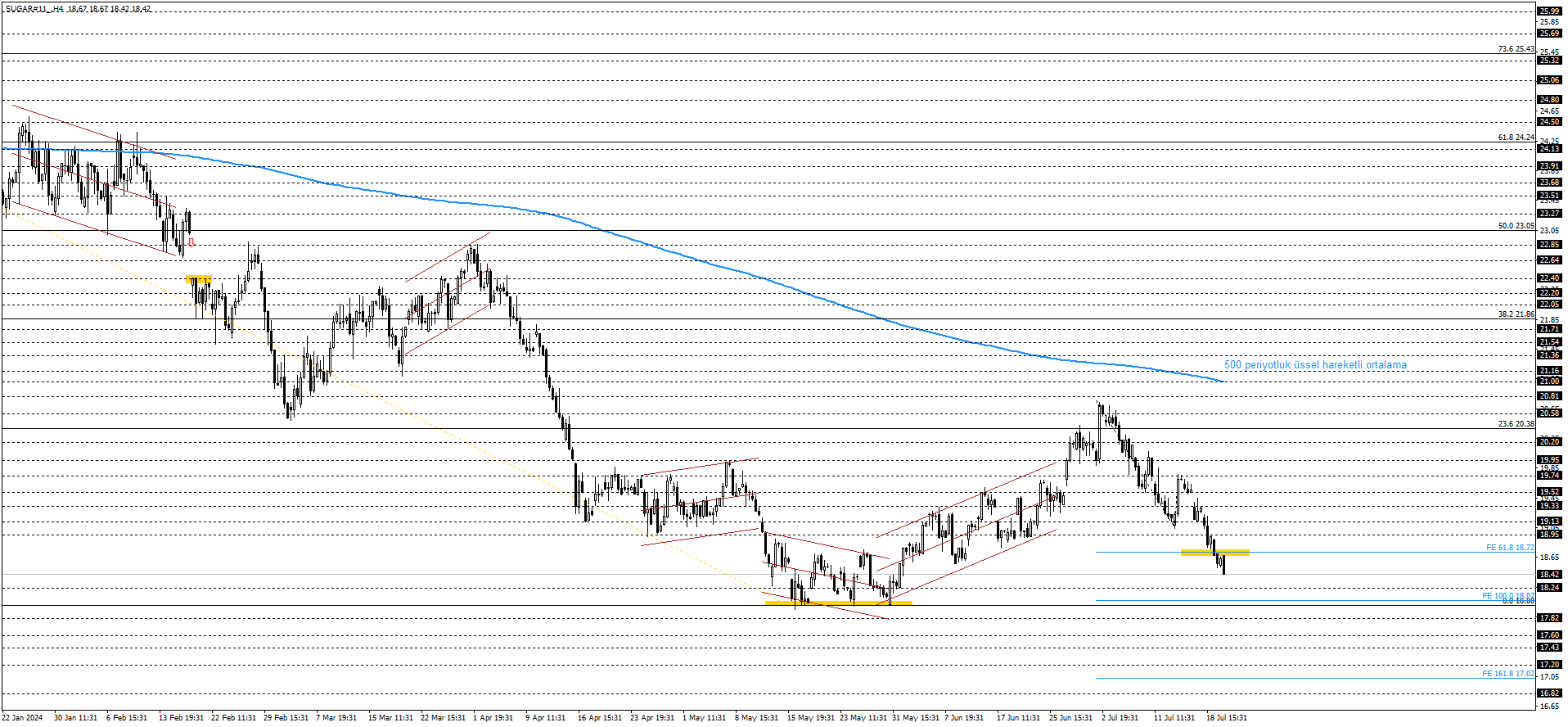The image size is (1568, 727).
Task: Click the 18.24 price tag on scale
Action: pos(1549,588)
